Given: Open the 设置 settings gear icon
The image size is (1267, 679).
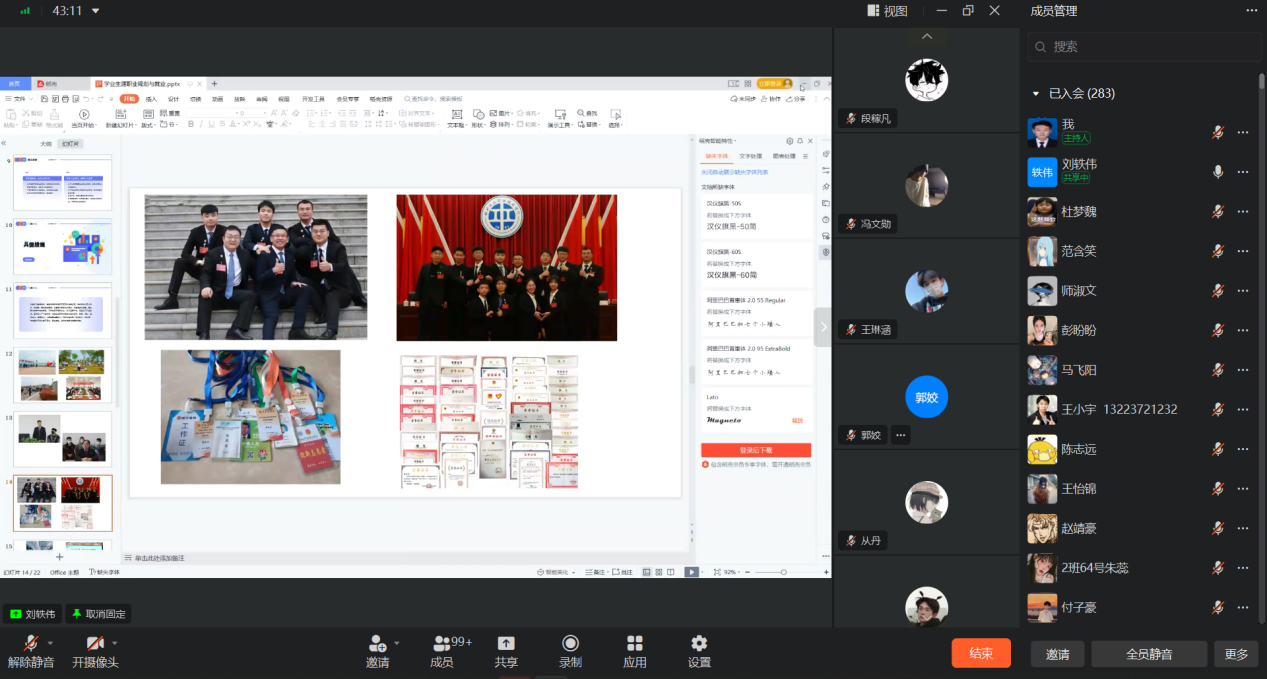Looking at the screenshot, I should 699,644.
